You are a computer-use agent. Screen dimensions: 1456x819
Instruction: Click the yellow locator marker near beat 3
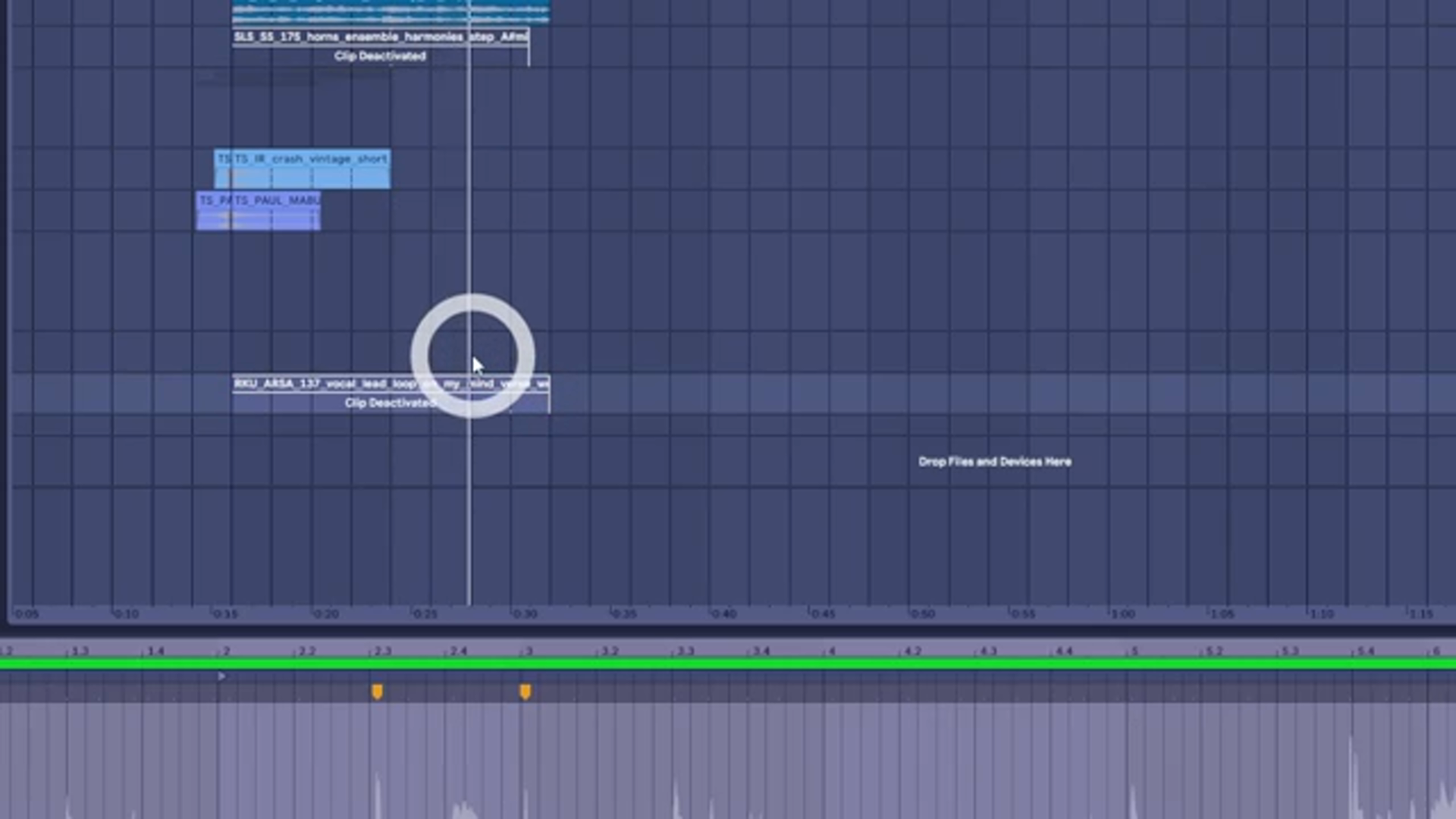[x=526, y=691]
